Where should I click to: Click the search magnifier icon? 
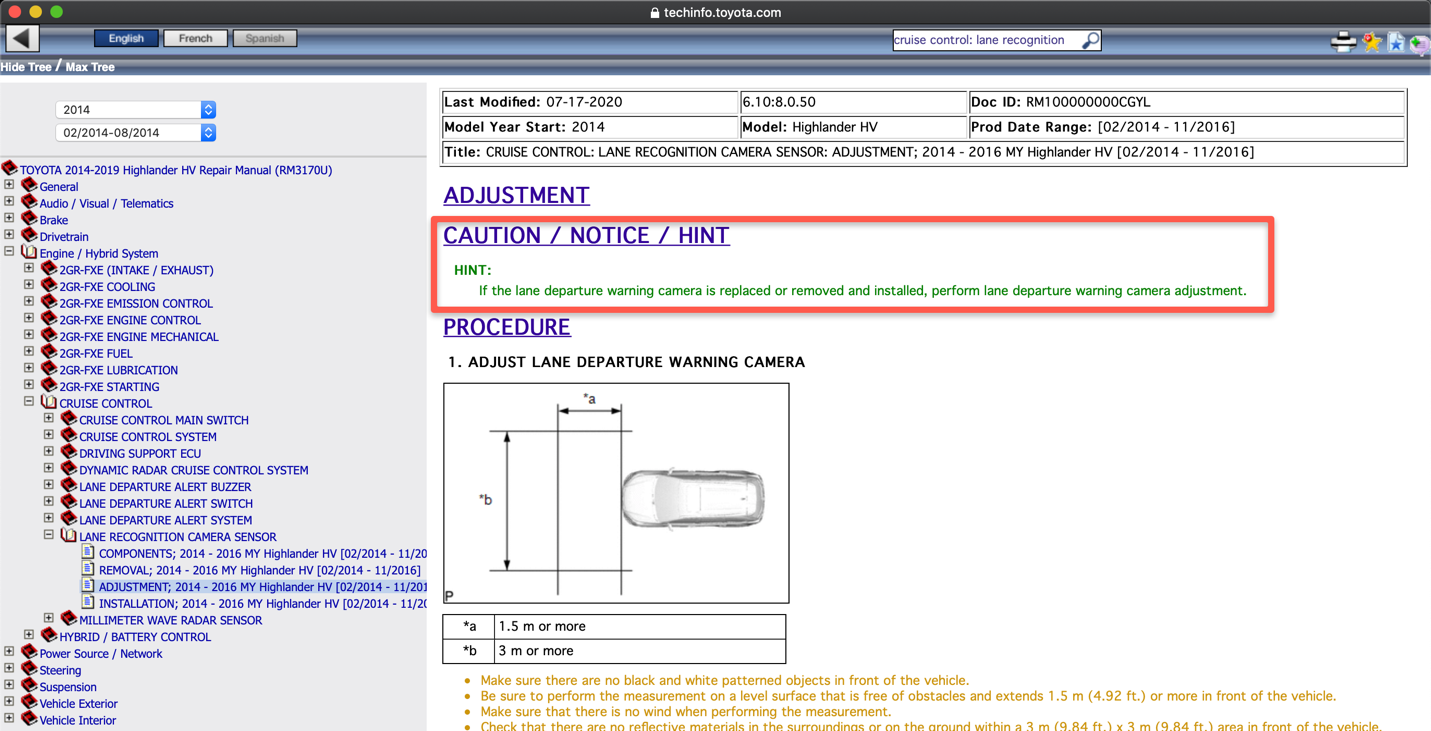[x=1089, y=40]
